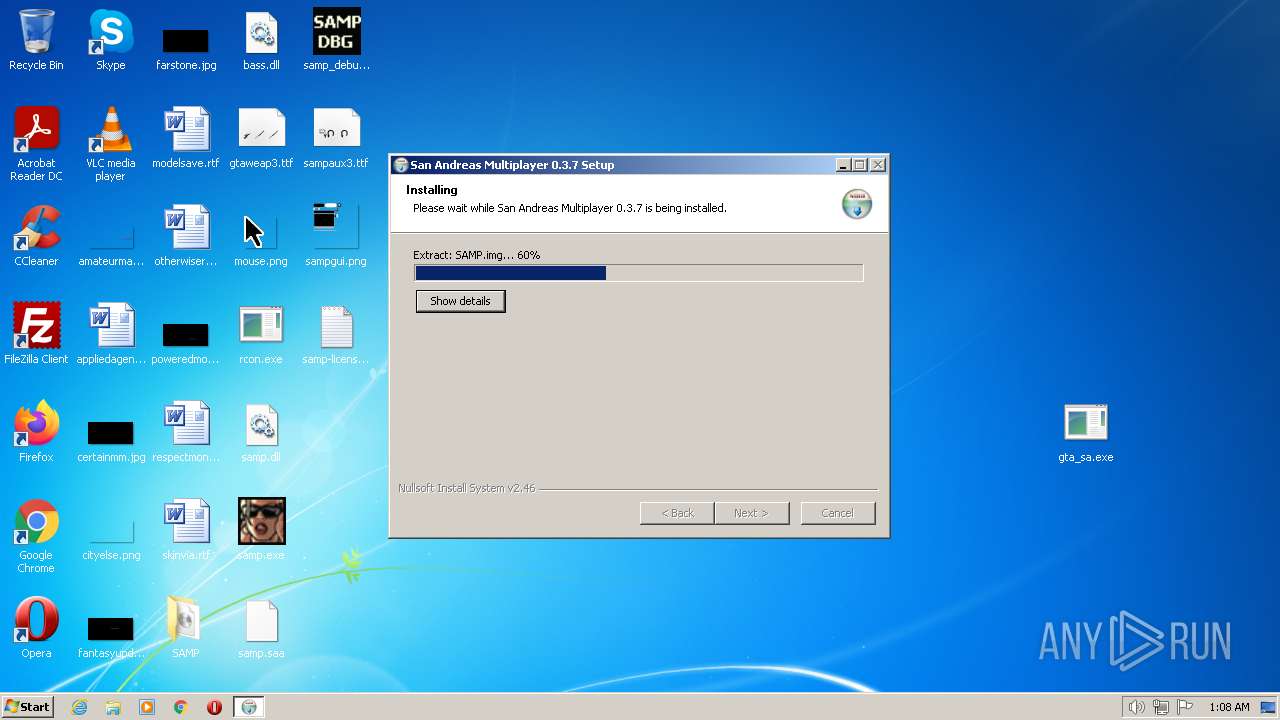Open Chrome from the taskbar

coord(181,707)
